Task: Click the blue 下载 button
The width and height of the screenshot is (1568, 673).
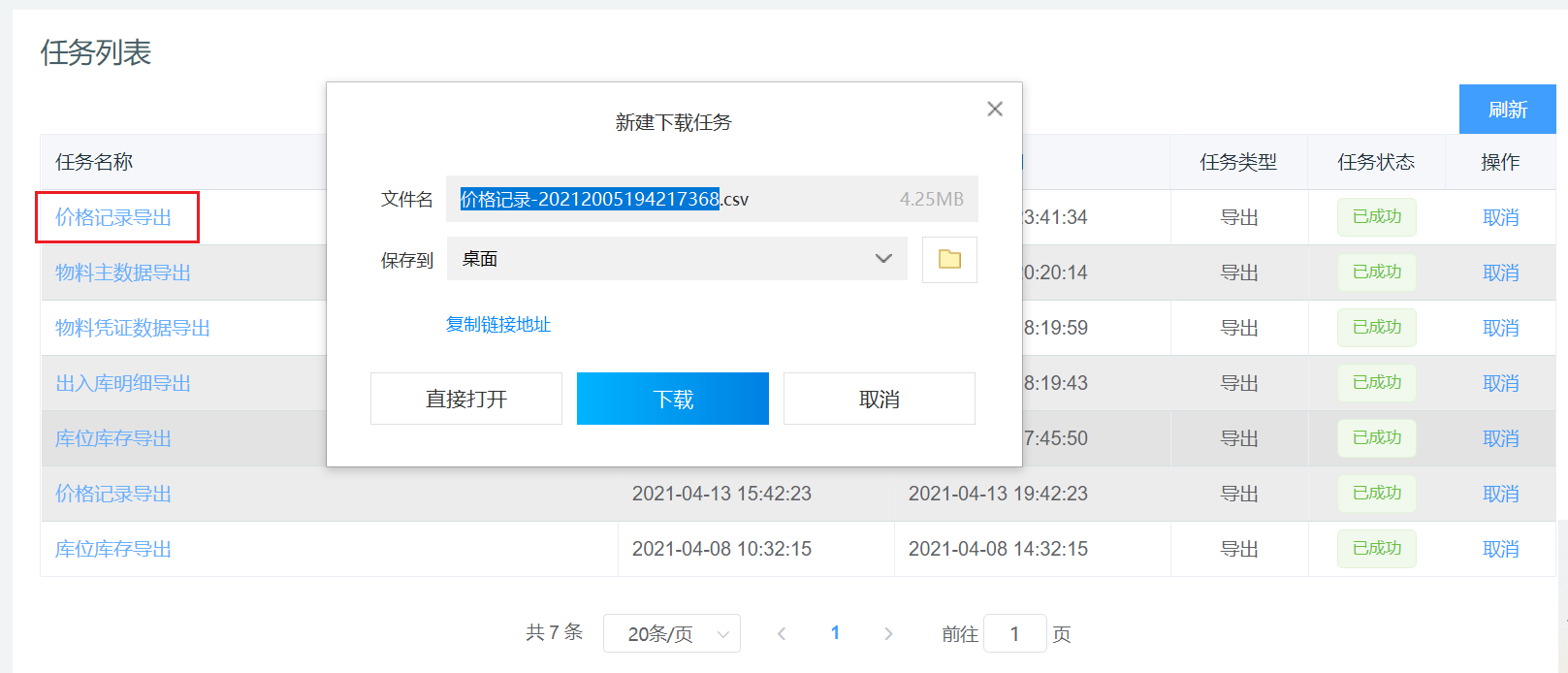Action: pos(672,399)
